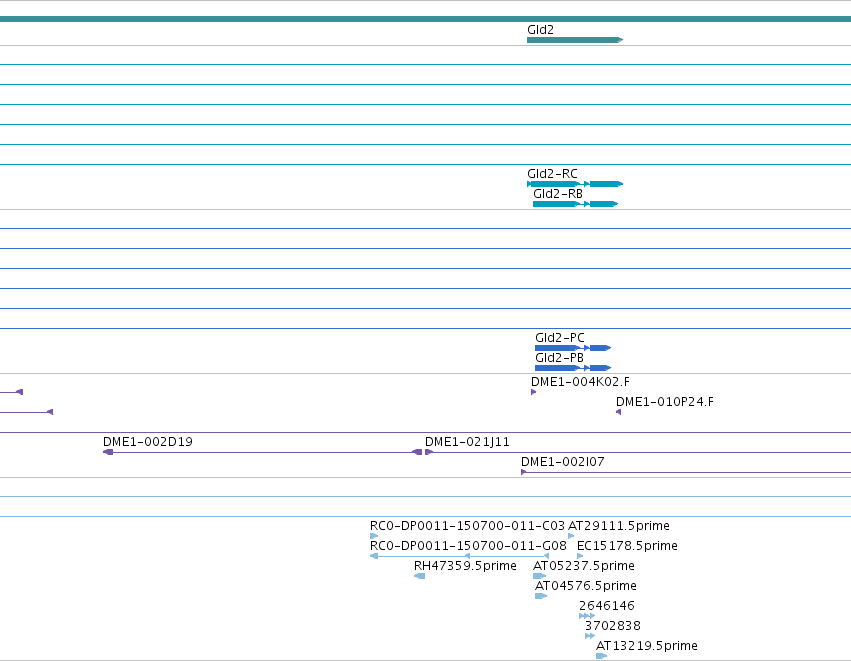Click the AT05237.5prime label
Screen dimensions: 851x661
[x=584, y=566]
